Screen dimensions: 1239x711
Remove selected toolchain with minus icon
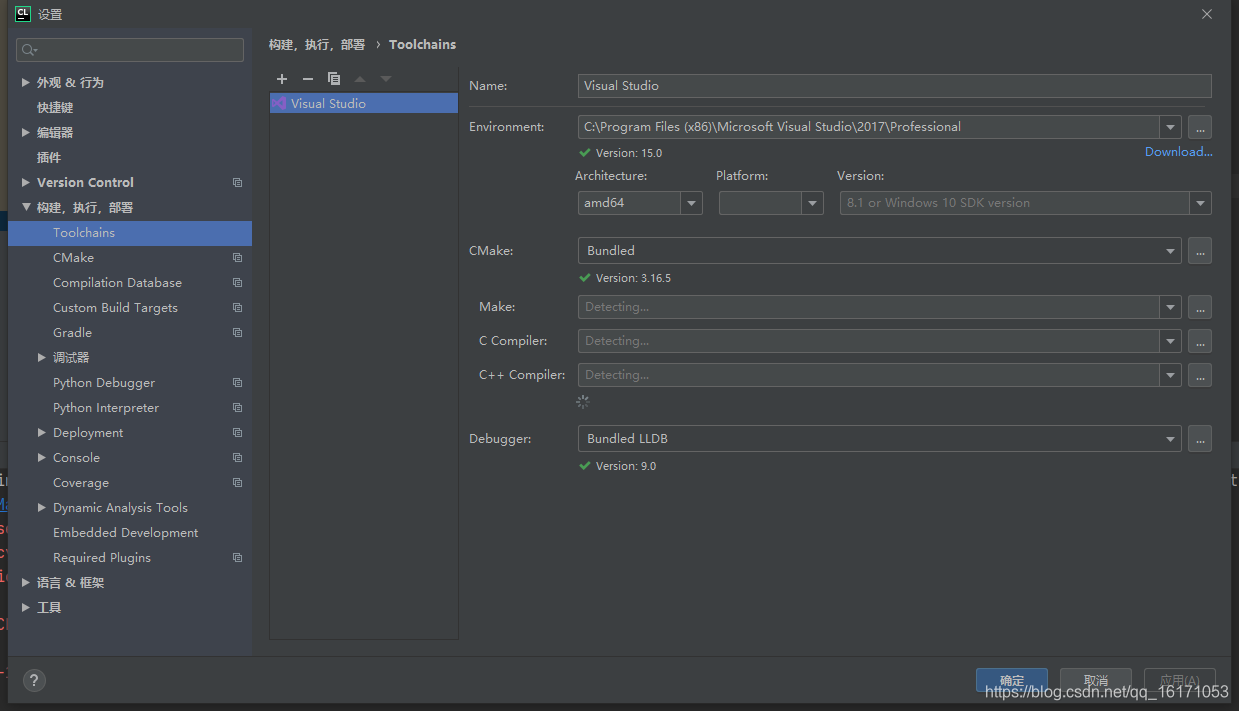(x=308, y=79)
